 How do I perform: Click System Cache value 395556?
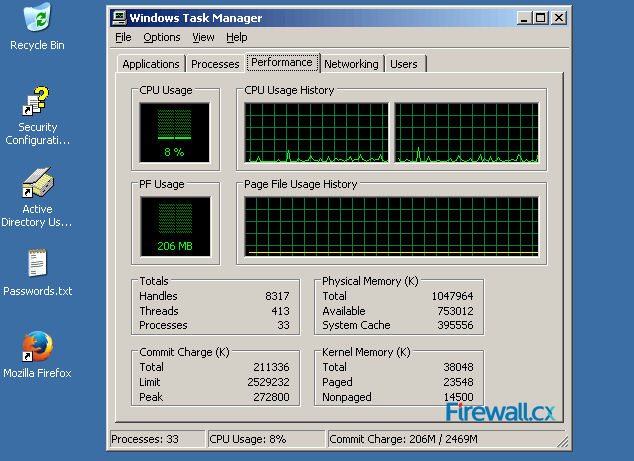[x=455, y=325]
